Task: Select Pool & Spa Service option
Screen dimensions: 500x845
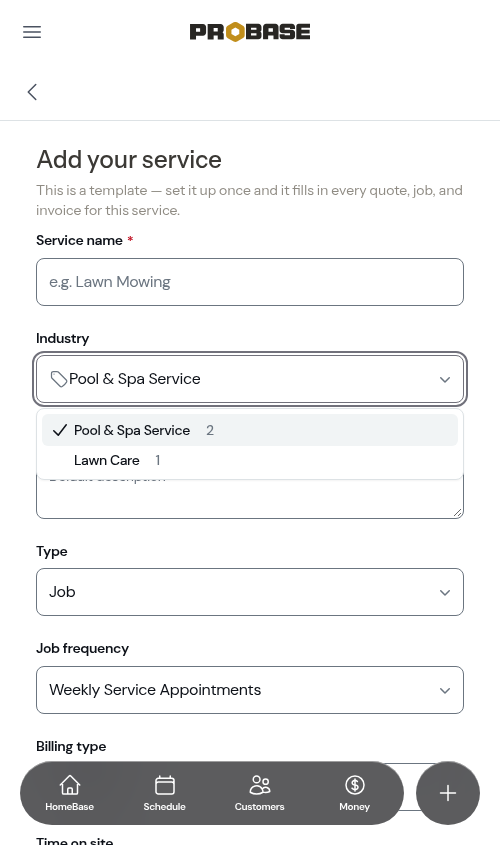Action: 250,430
